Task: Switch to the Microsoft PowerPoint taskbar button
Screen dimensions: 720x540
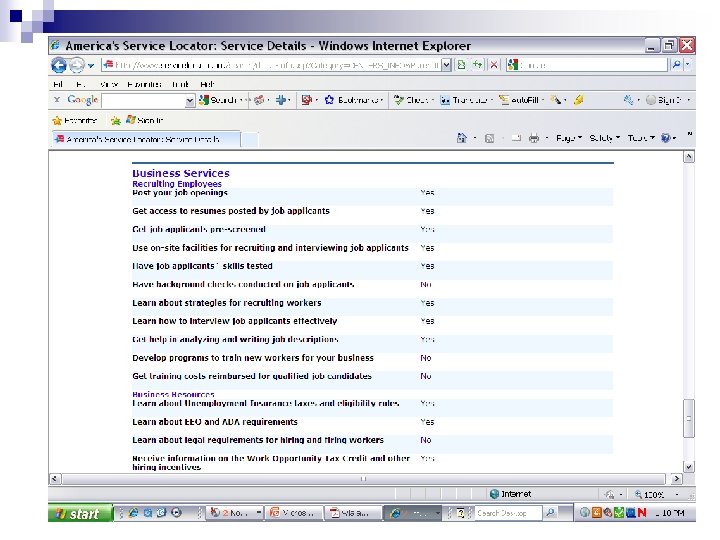Action: coord(294,513)
